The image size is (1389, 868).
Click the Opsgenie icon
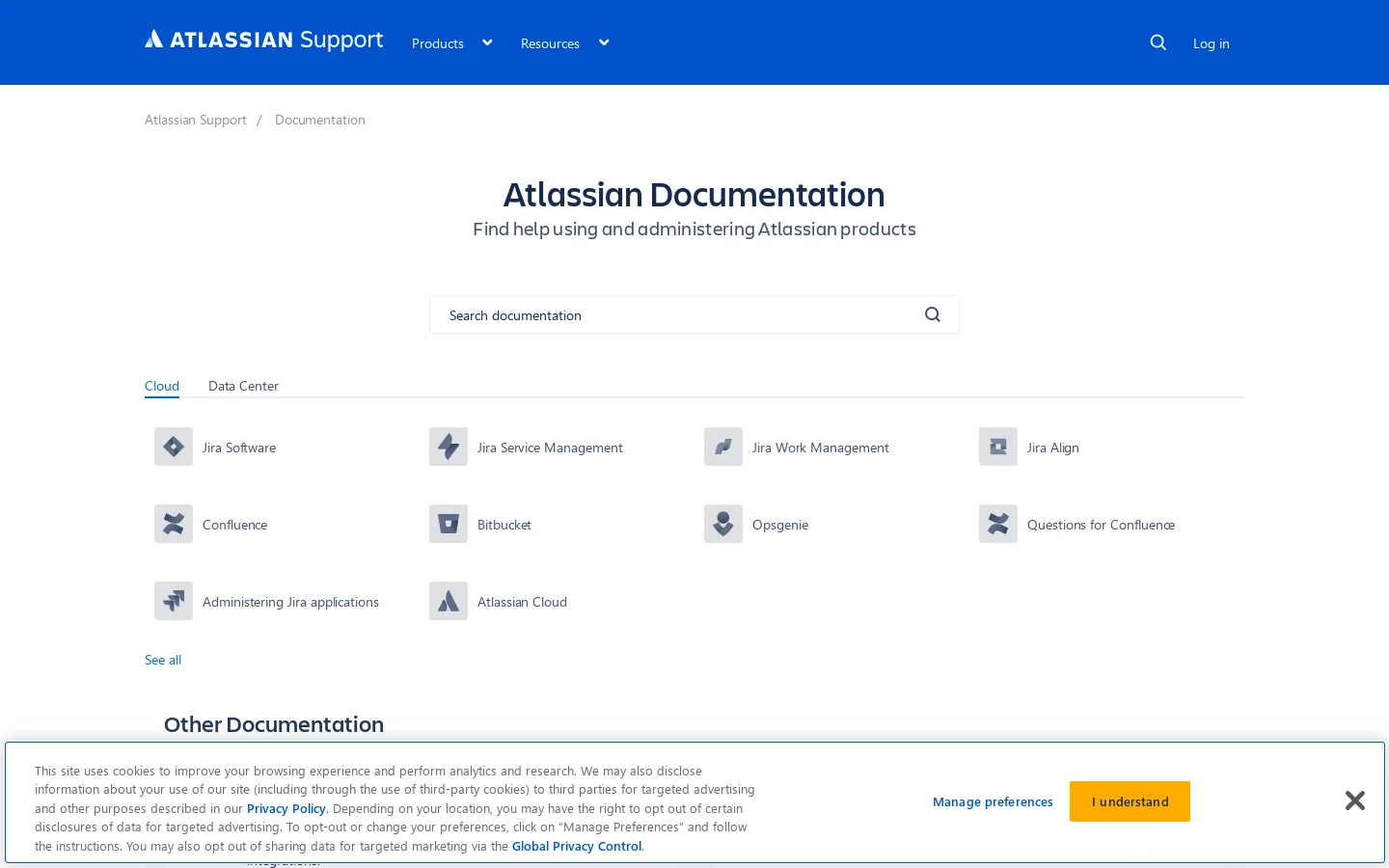[723, 524]
